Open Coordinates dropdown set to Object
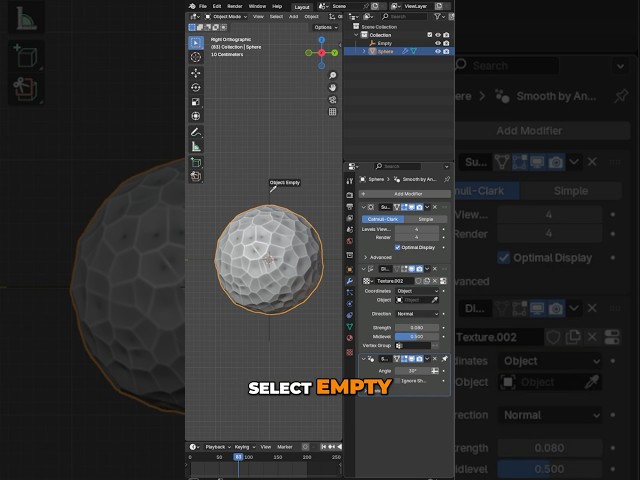 [418, 291]
